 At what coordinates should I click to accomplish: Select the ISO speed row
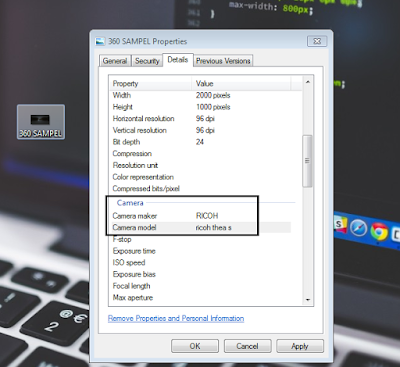(x=200, y=263)
